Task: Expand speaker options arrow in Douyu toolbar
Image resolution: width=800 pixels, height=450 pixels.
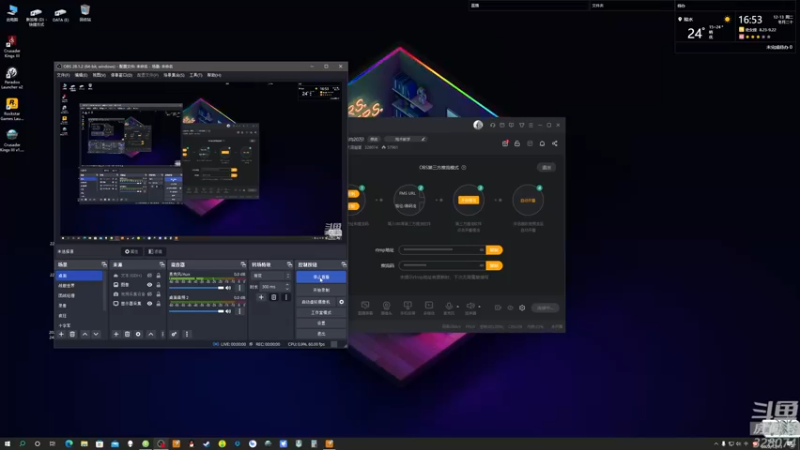Action: (479, 307)
